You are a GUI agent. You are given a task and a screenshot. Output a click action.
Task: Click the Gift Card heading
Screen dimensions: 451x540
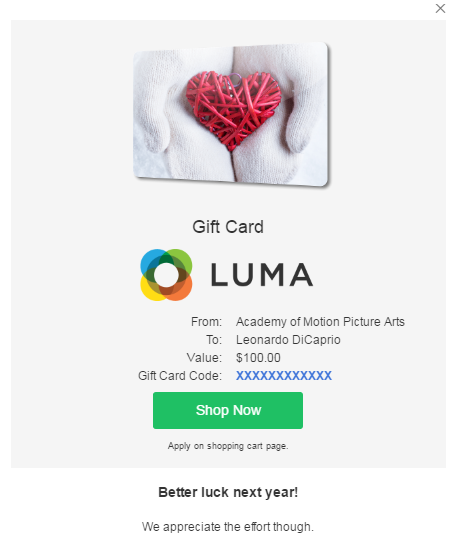pyautogui.click(x=228, y=227)
